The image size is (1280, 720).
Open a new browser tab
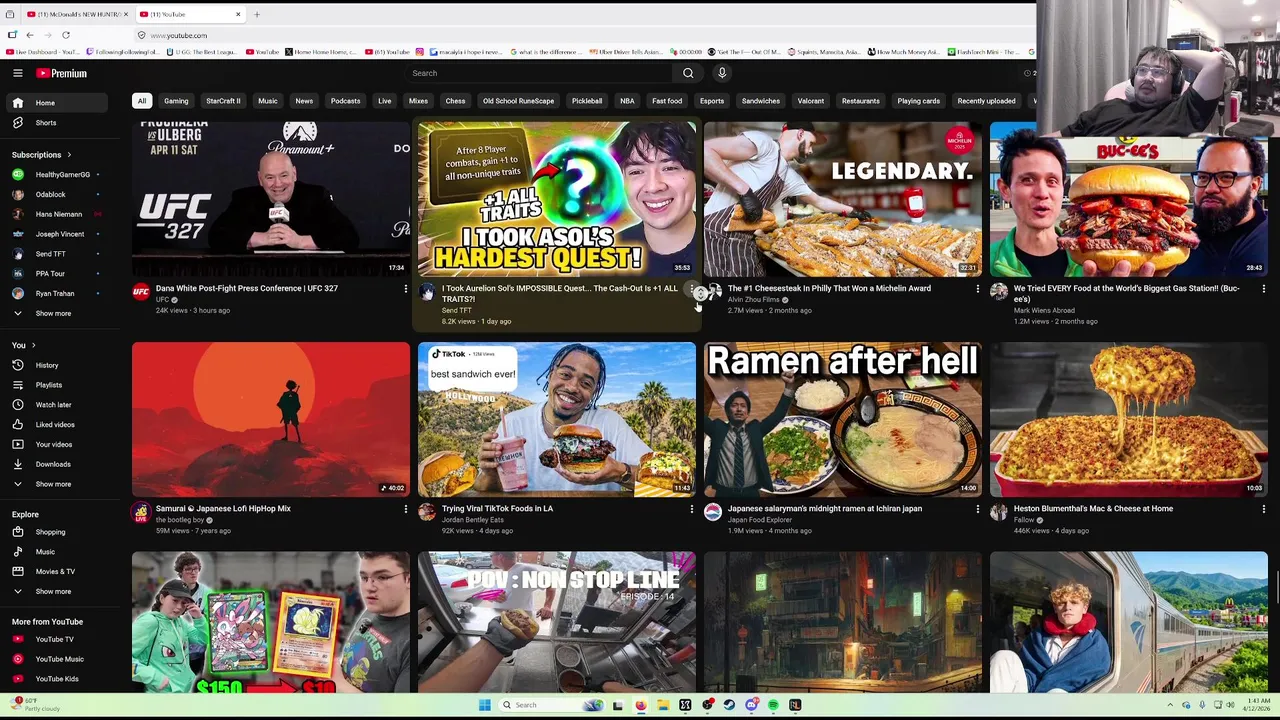click(257, 14)
